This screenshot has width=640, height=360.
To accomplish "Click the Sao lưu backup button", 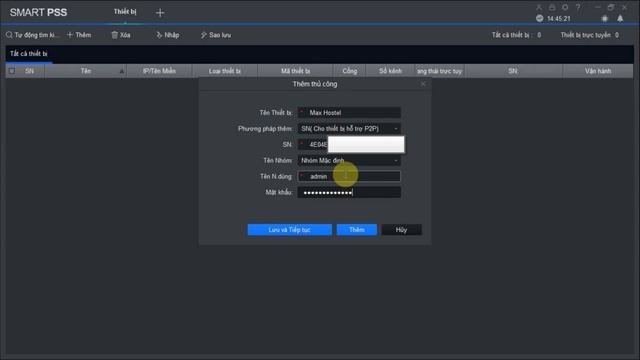I will (216, 35).
